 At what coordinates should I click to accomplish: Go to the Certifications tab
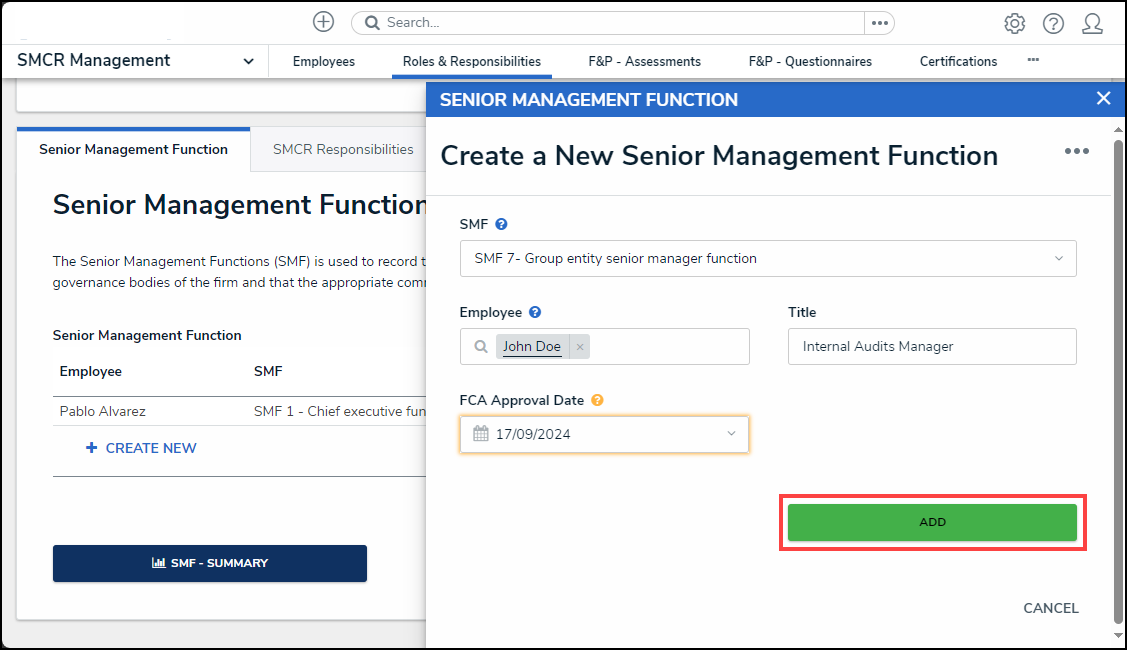pyautogui.click(x=958, y=61)
